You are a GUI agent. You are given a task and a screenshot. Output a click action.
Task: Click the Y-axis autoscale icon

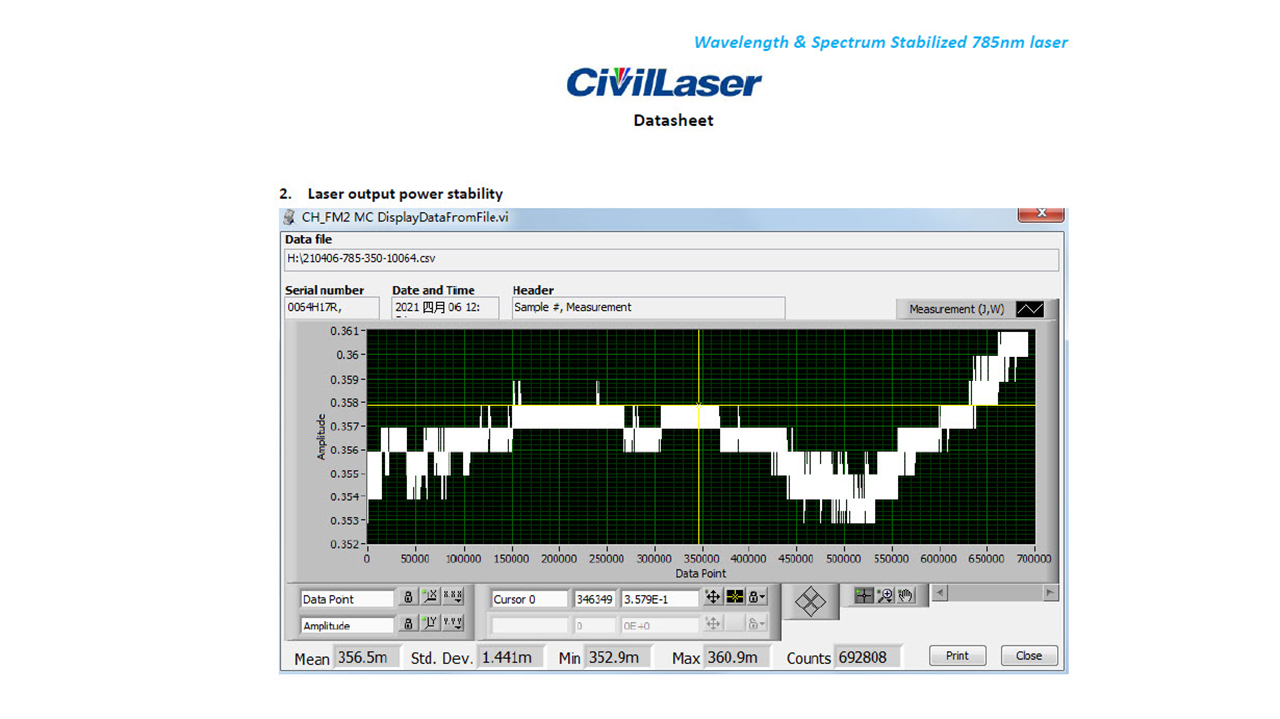coord(431,625)
